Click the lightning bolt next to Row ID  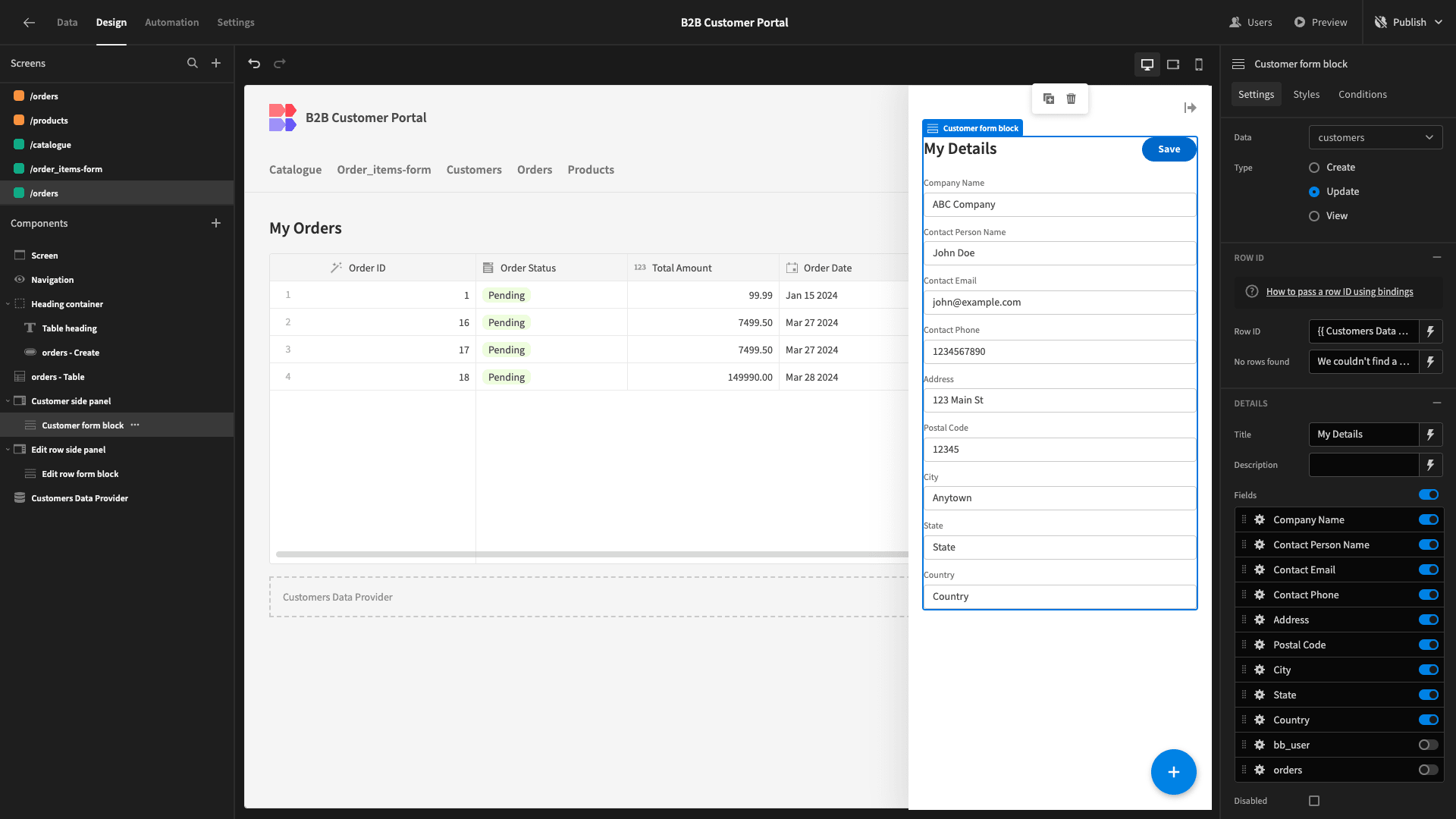click(1431, 331)
